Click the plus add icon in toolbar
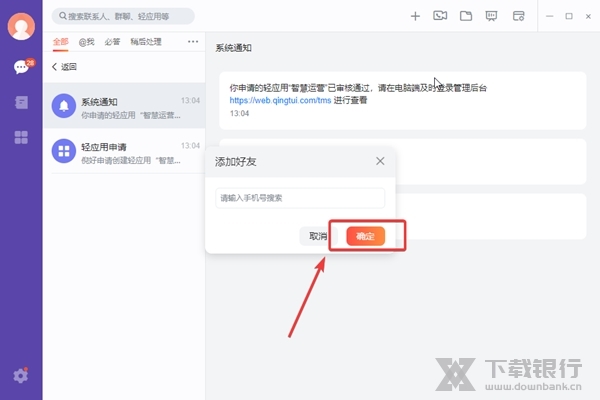Image resolution: width=600 pixels, height=400 pixels. coord(415,16)
